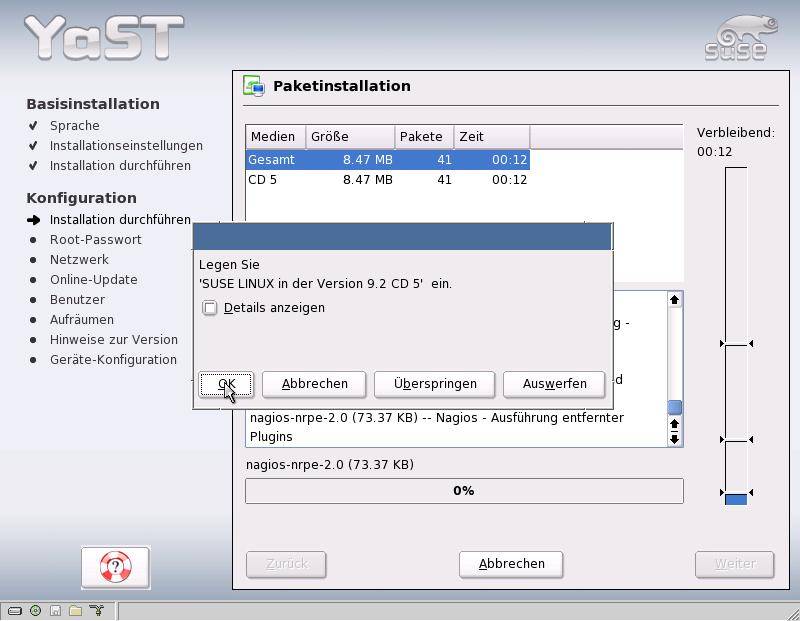Click the Paketinstallation header icon
The image size is (800, 621).
pyautogui.click(x=254, y=86)
